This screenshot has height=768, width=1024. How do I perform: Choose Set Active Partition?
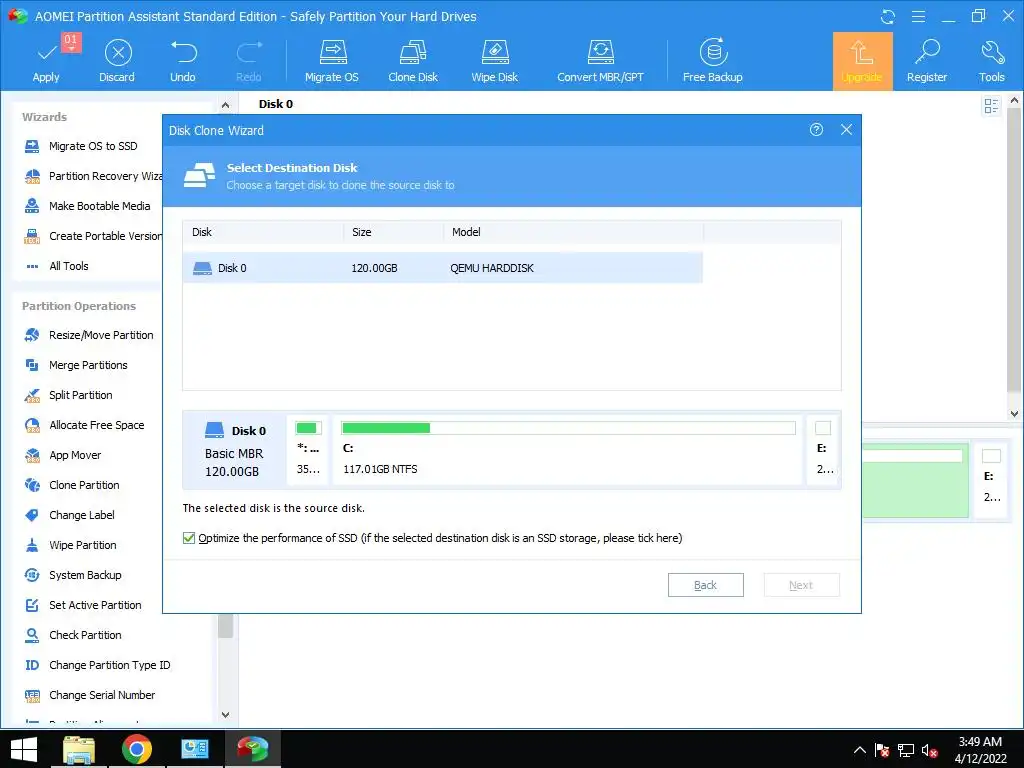click(x=83, y=605)
